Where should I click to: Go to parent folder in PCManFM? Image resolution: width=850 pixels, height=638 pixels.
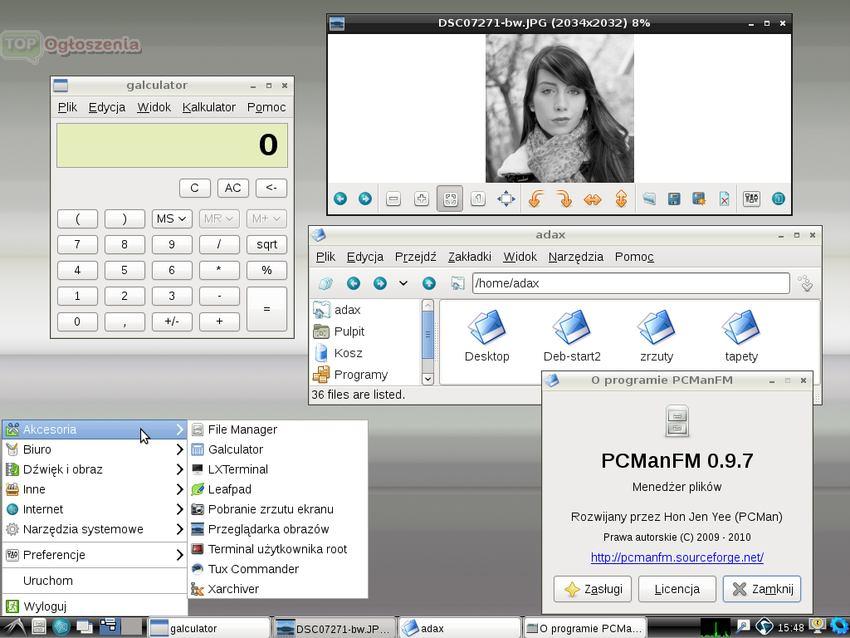coord(429,284)
